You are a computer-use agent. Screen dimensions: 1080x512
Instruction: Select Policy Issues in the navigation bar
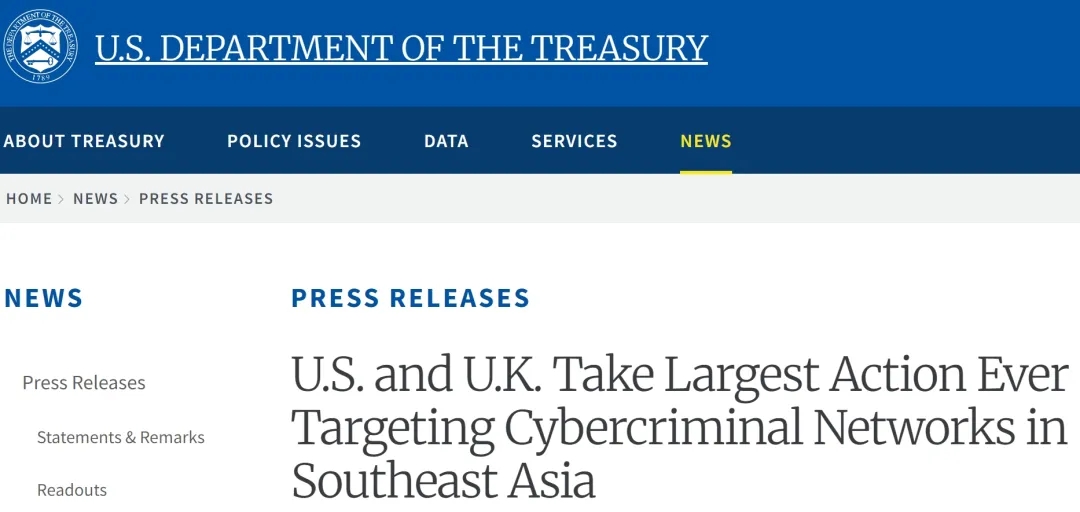click(294, 141)
